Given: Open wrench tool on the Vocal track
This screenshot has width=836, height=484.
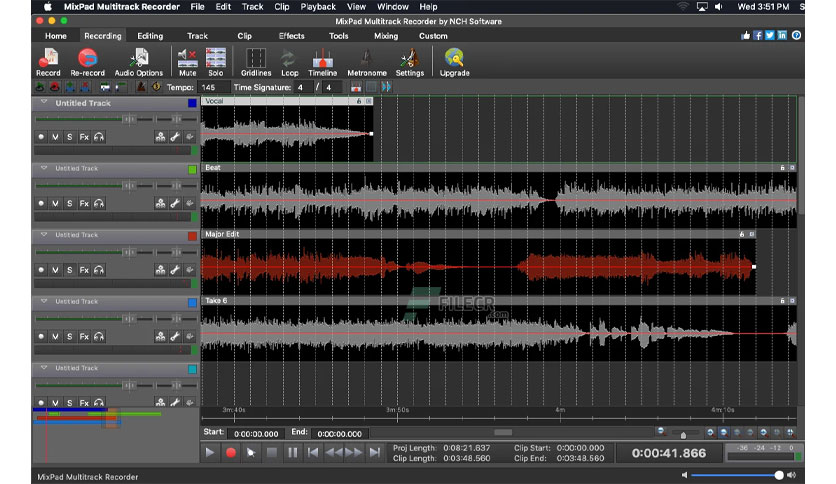Looking at the screenshot, I should coord(175,137).
